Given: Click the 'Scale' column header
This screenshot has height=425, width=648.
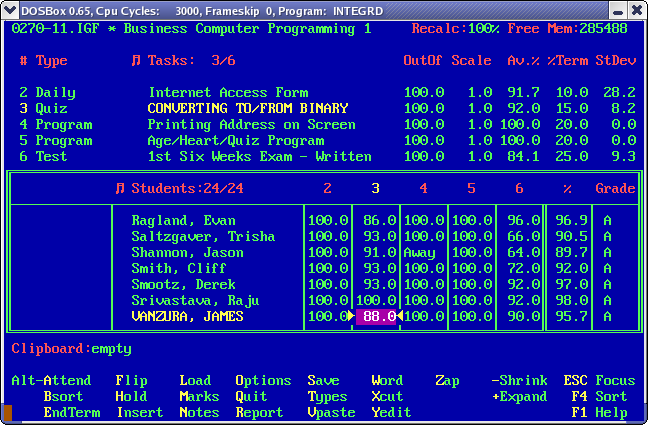Looking at the screenshot, I should point(471,61).
